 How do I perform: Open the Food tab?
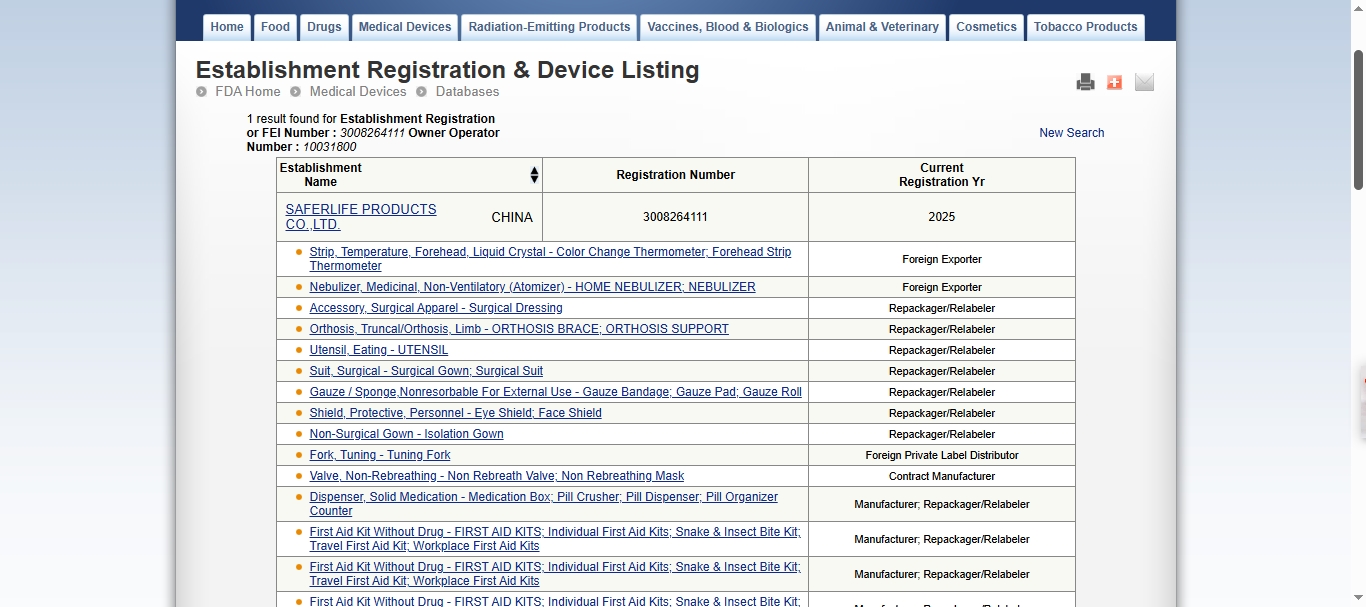(x=275, y=27)
